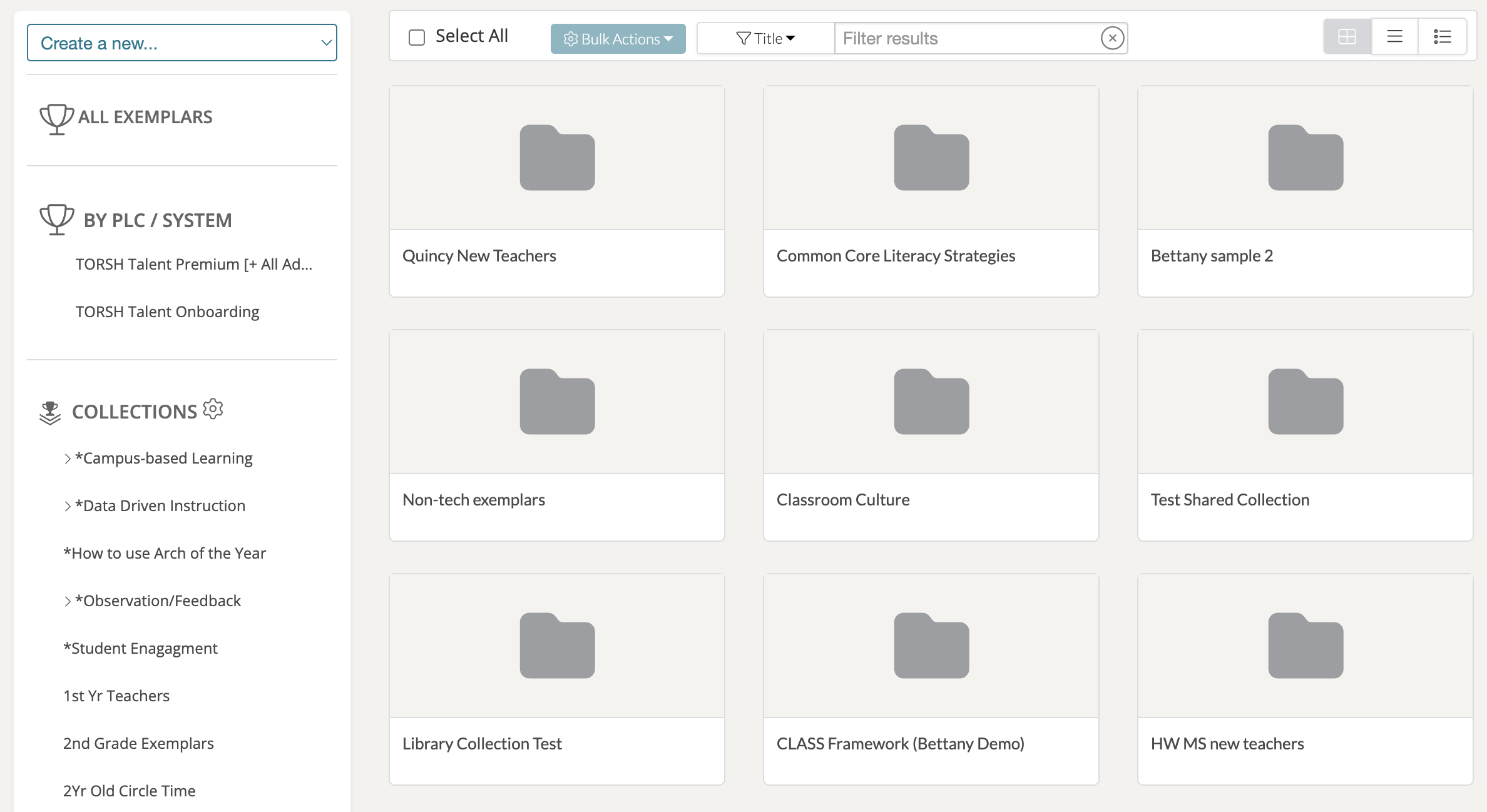
Task: Open the Title filter dropdown
Action: [765, 39]
